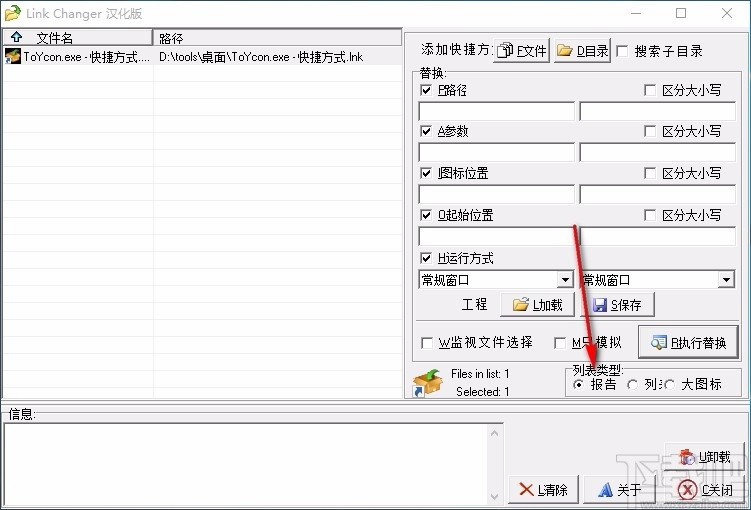Select the 大图标 list type radio button
The height and width of the screenshot is (510, 751).
click(670, 385)
